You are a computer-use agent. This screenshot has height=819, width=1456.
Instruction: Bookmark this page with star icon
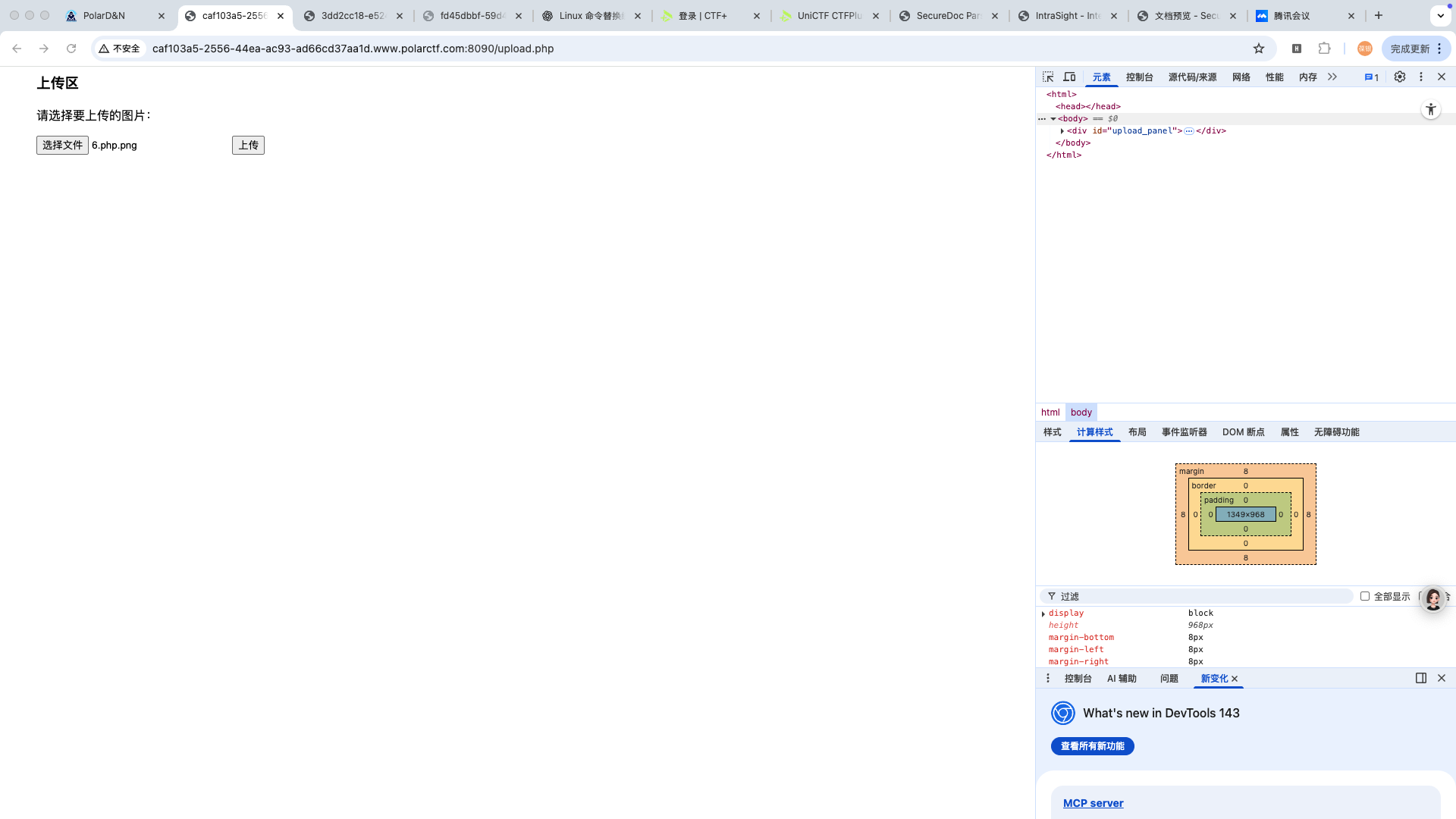(x=1259, y=49)
